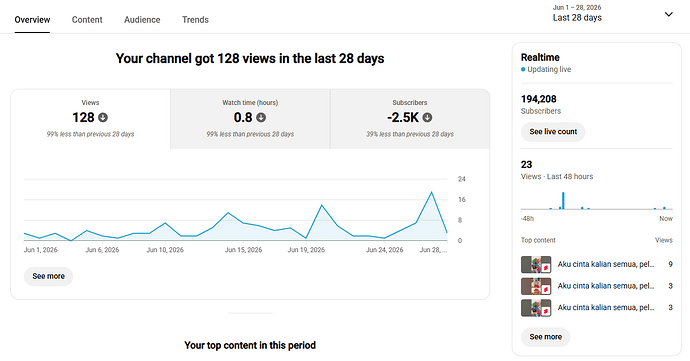690x361 pixels.
Task: Switch to the Content tab
Action: coord(87,20)
